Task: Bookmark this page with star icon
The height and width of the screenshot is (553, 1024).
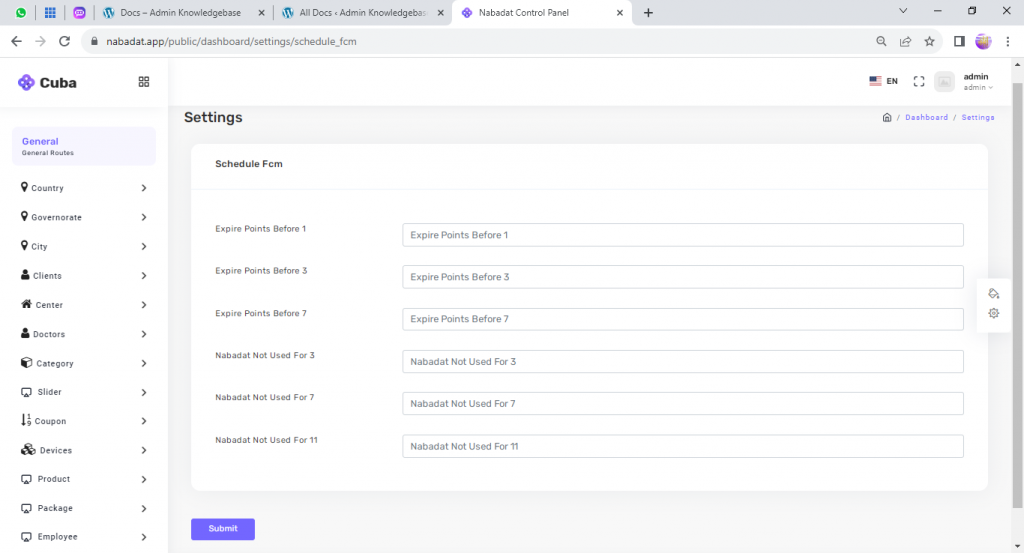Action: pyautogui.click(x=930, y=41)
